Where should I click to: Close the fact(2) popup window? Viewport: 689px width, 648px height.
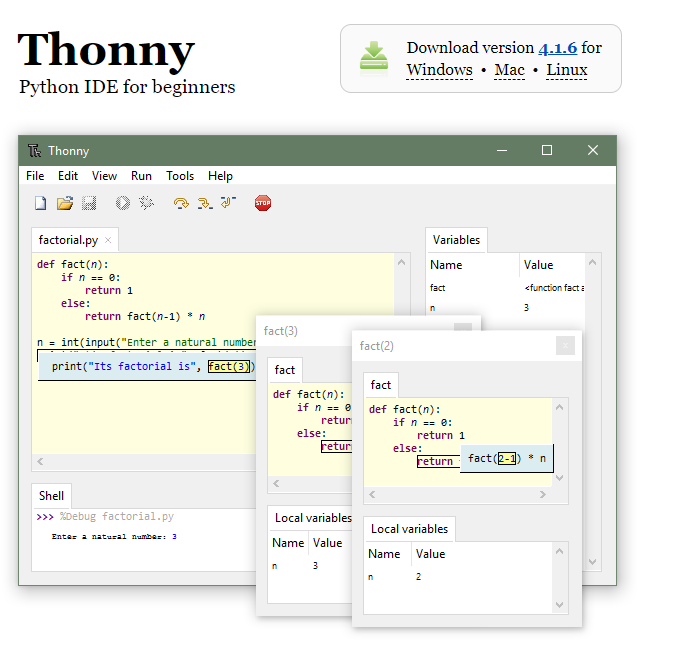[x=565, y=346]
